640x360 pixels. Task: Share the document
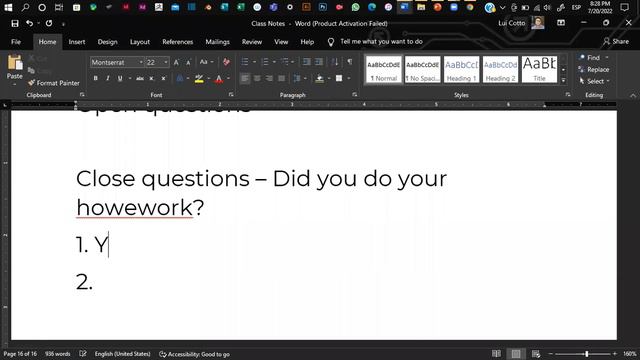[616, 41]
